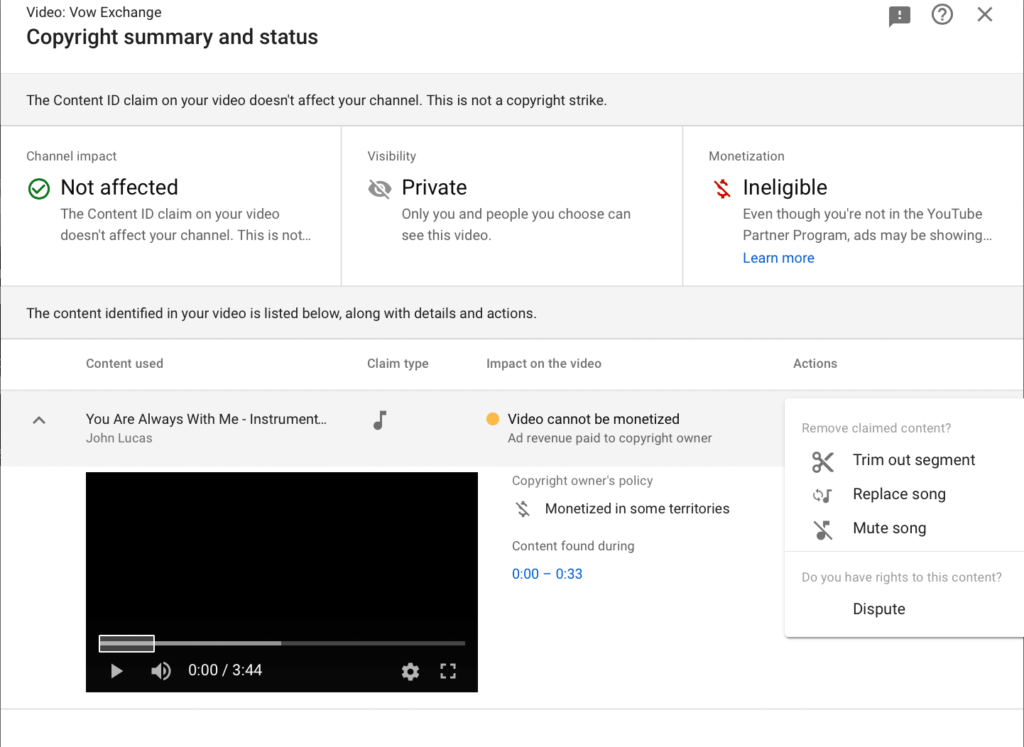Click the music note claim type icon
The width and height of the screenshot is (1024, 747).
(379, 420)
